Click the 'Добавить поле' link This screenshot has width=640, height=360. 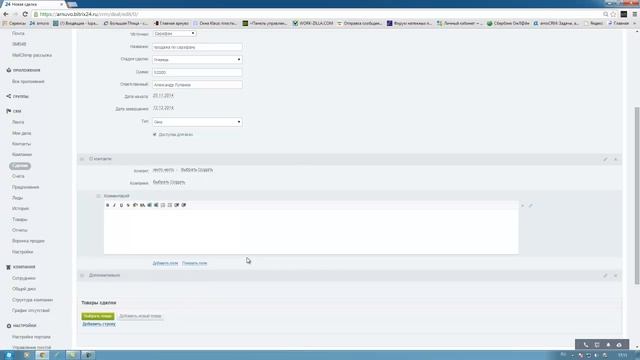(x=165, y=263)
